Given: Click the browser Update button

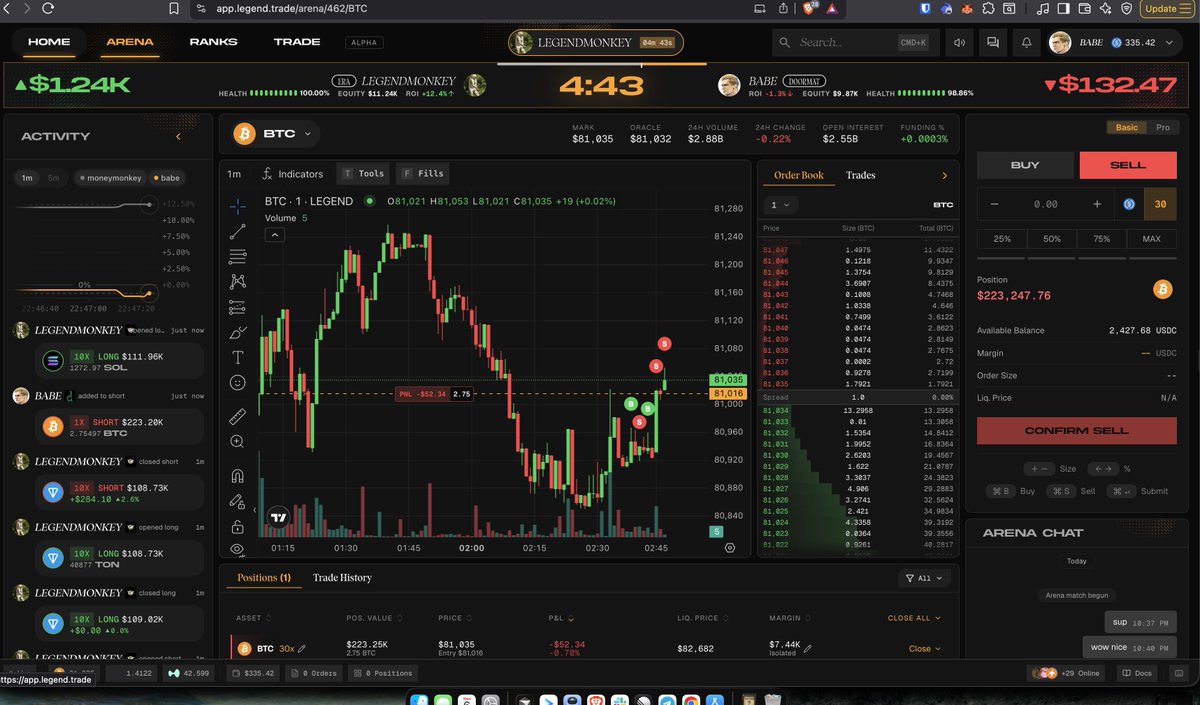Looking at the screenshot, I should [x=1165, y=9].
